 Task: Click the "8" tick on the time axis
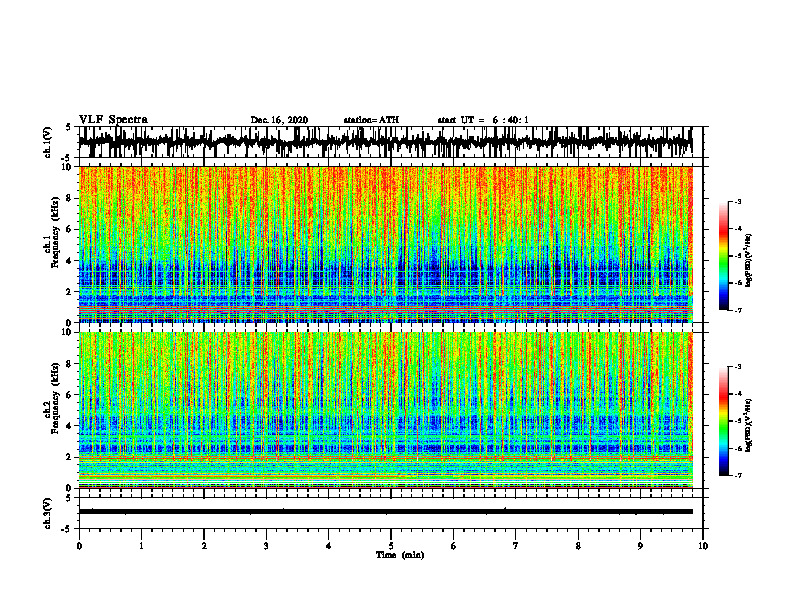[578, 546]
